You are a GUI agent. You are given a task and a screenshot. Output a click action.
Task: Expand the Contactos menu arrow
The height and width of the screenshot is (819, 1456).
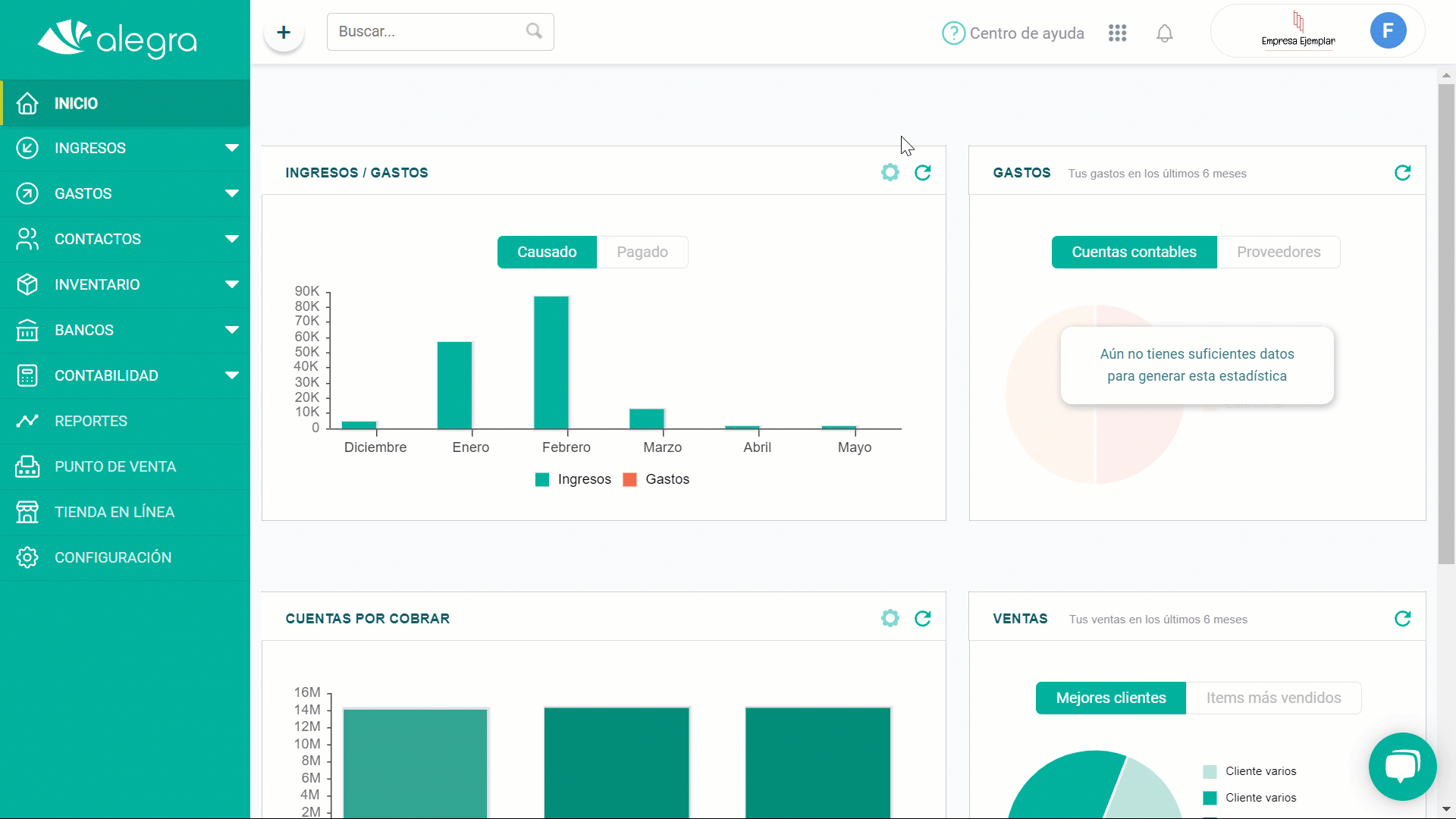pyautogui.click(x=232, y=239)
